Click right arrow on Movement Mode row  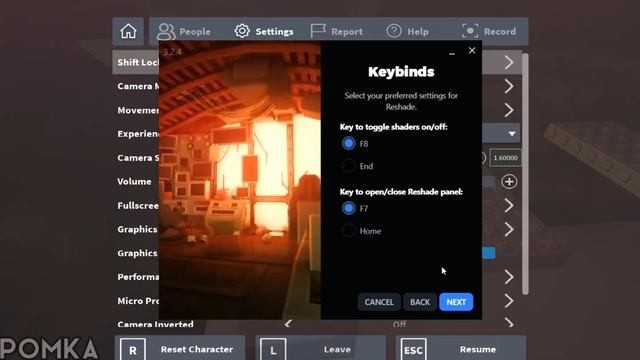(x=509, y=110)
